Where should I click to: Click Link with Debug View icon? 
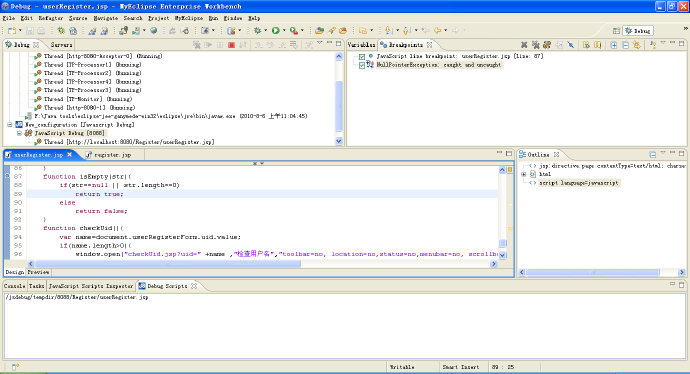point(636,45)
